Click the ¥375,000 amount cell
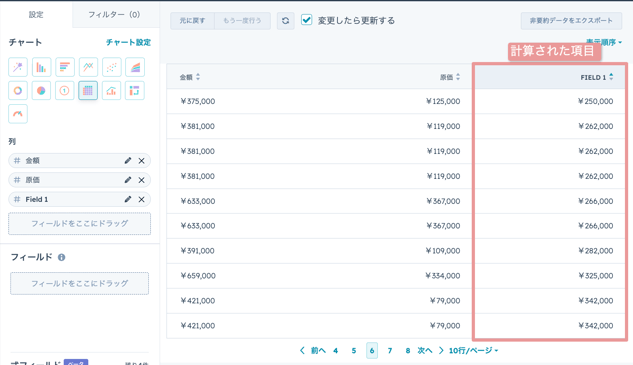Screen dimensions: 633x365 pyautogui.click(x=198, y=101)
